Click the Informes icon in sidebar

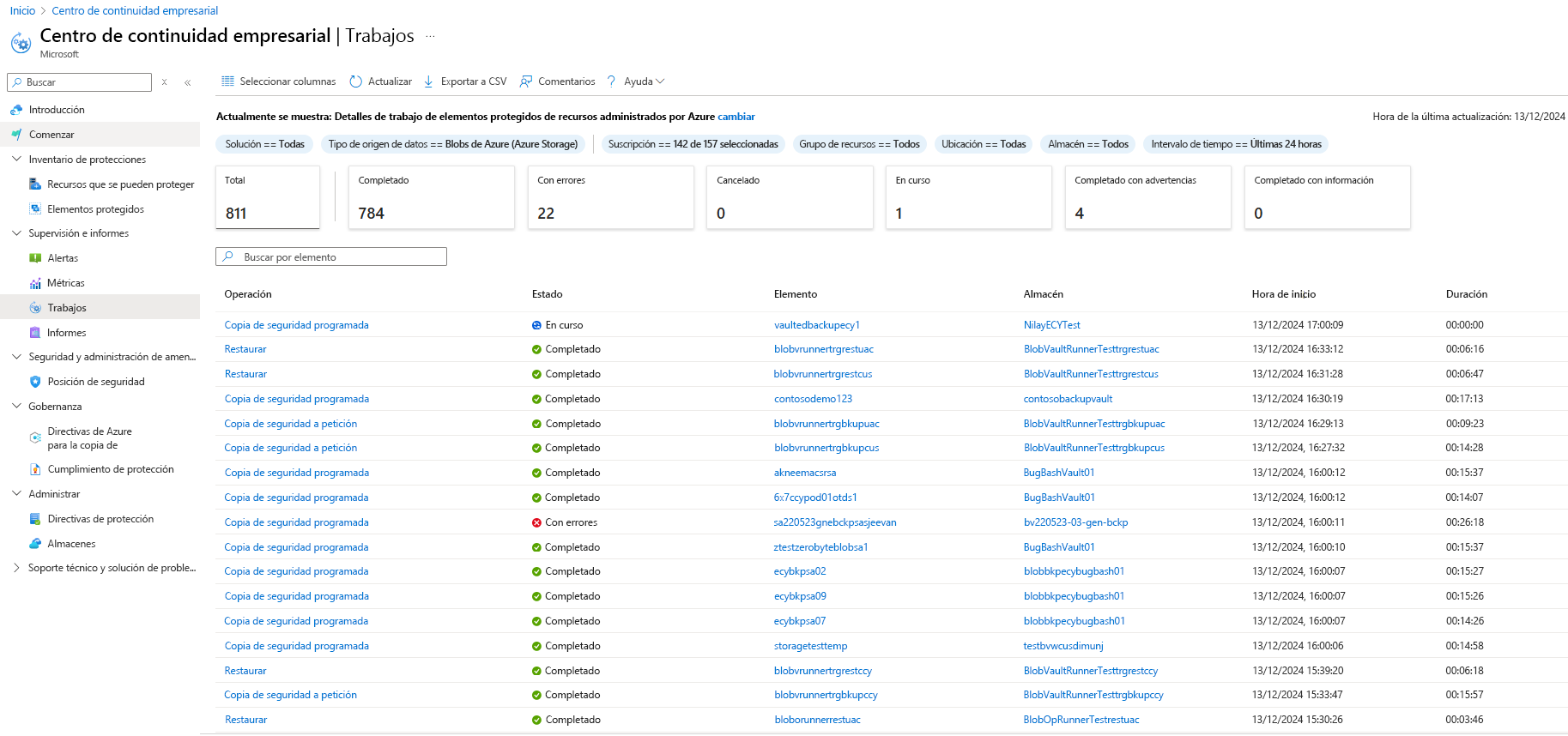coord(35,333)
